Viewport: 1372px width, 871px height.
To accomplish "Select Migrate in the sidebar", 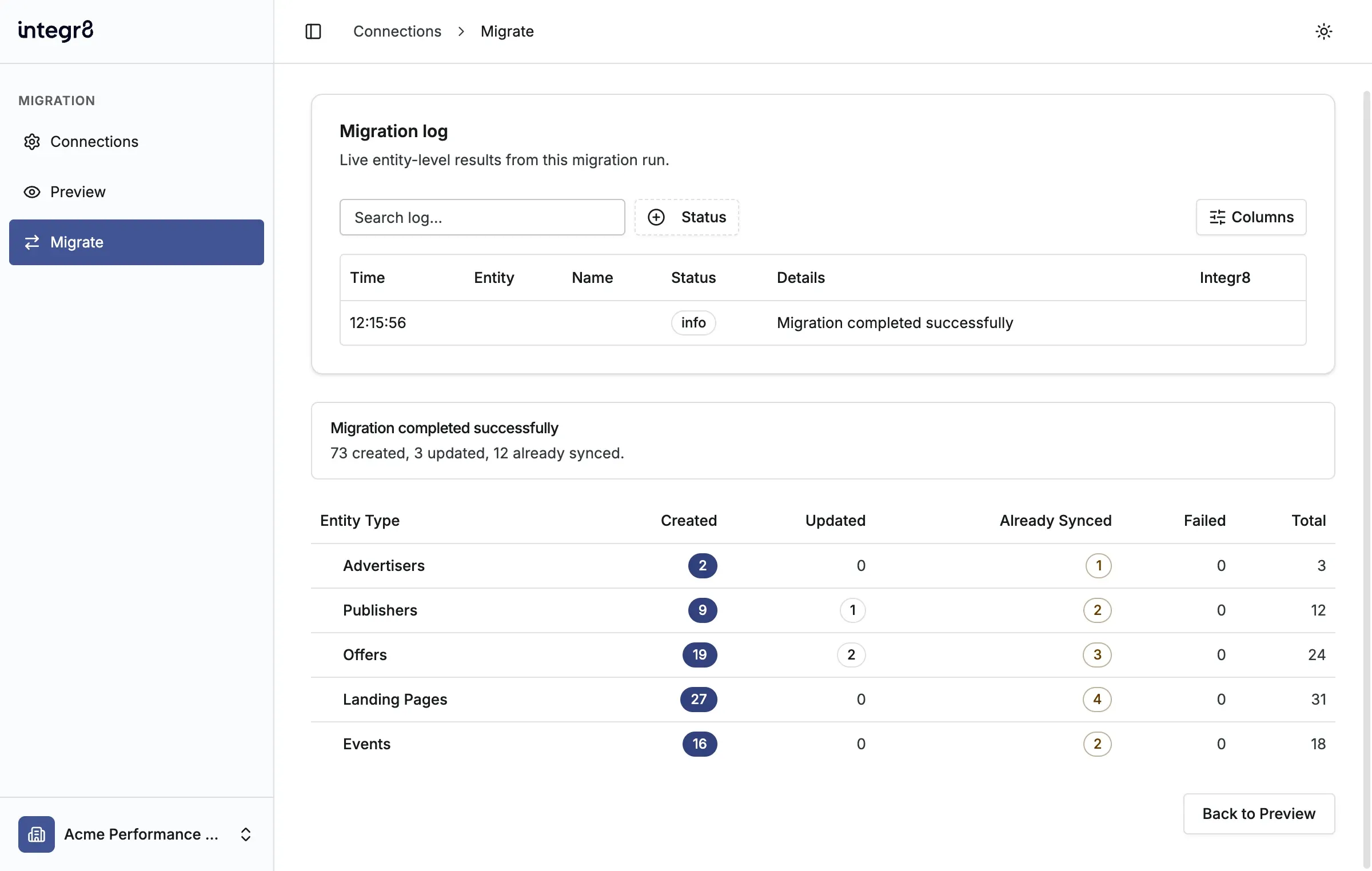I will click(x=137, y=242).
